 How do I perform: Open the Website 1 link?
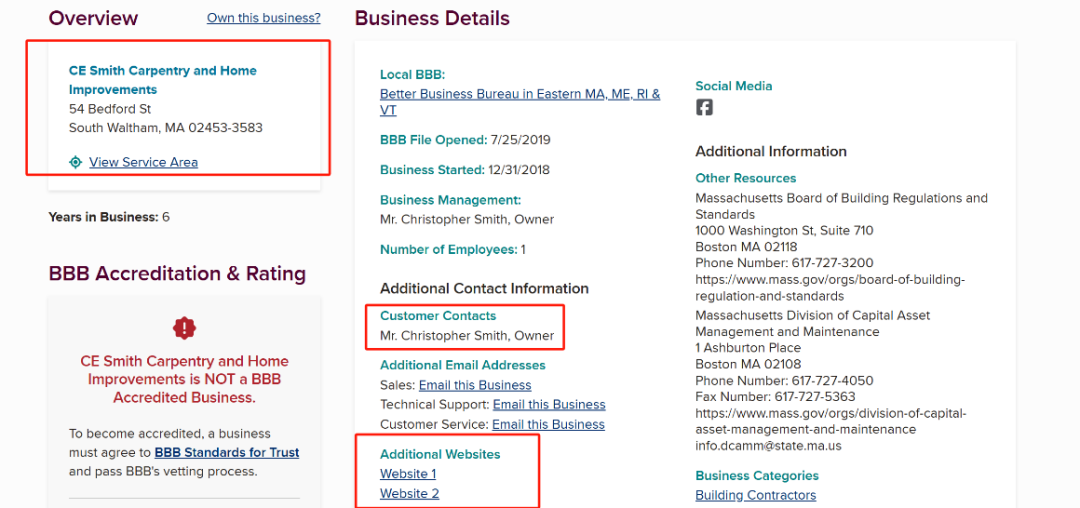(408, 474)
